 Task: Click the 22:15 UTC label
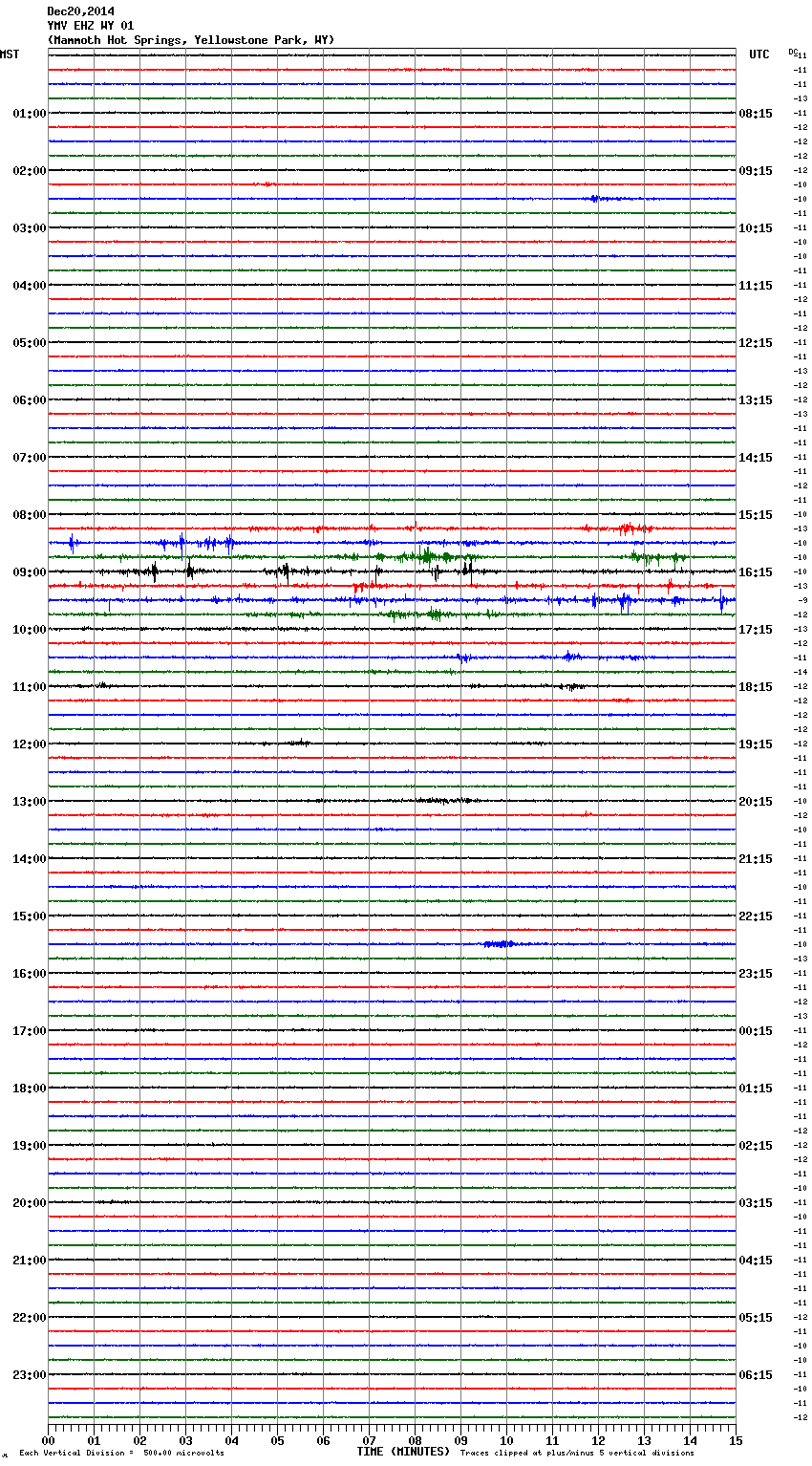tap(756, 916)
